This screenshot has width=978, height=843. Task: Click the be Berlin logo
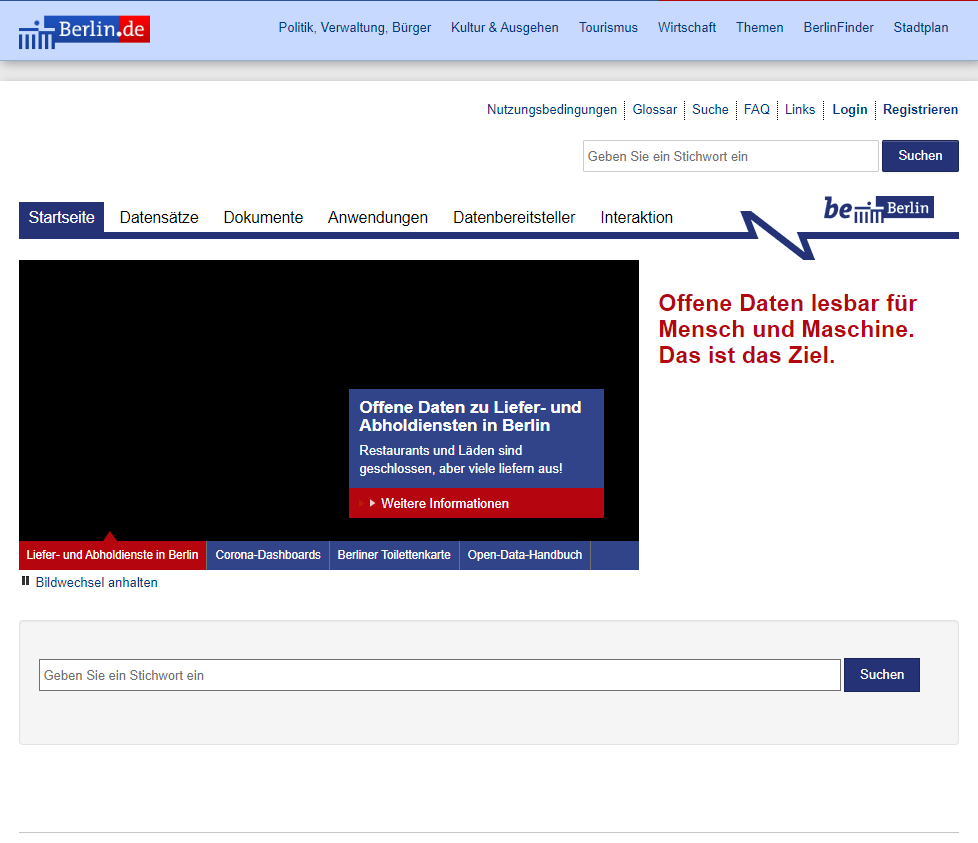coord(878,208)
